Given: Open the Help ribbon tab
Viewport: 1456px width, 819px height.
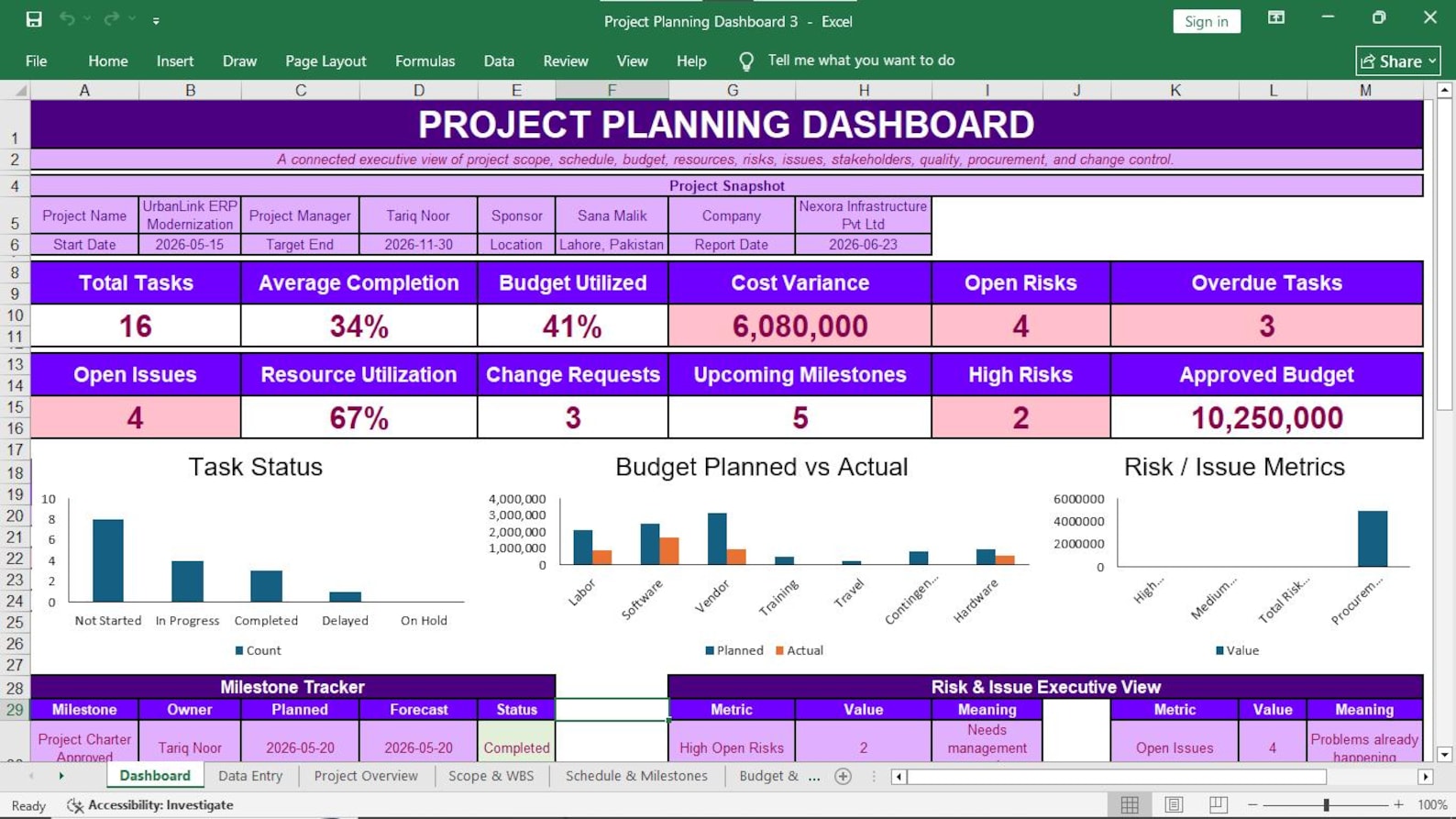Looking at the screenshot, I should pyautogui.click(x=691, y=61).
